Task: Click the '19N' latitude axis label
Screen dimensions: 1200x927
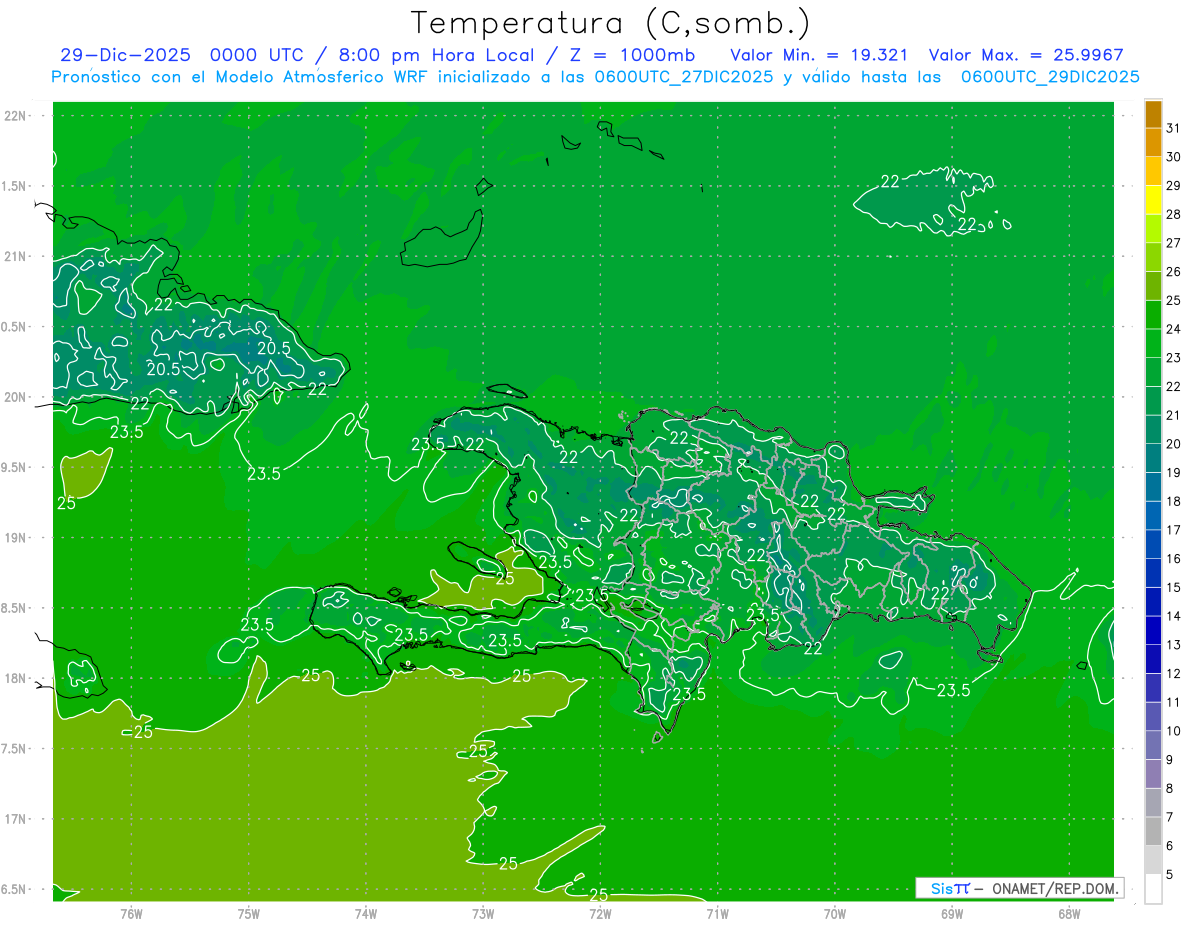Action: 16,538
